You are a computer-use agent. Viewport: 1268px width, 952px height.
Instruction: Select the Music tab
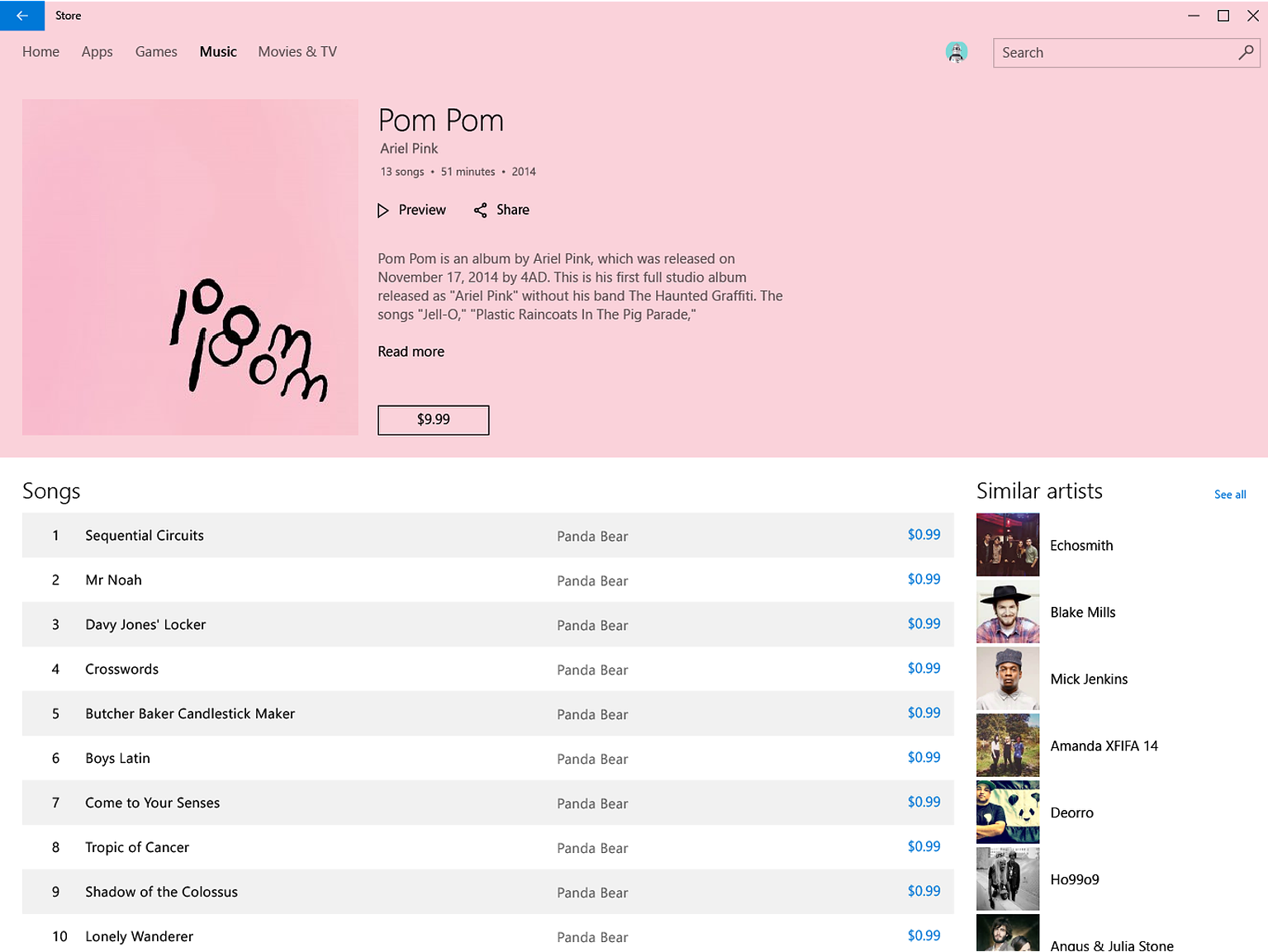pos(218,51)
